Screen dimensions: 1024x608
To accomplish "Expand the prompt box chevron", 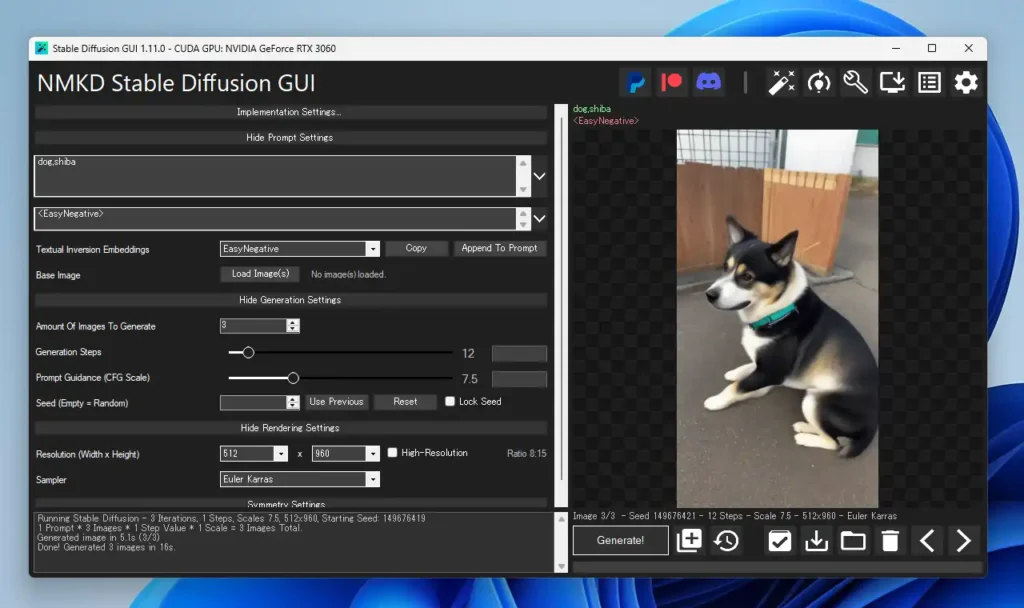I will tap(539, 176).
